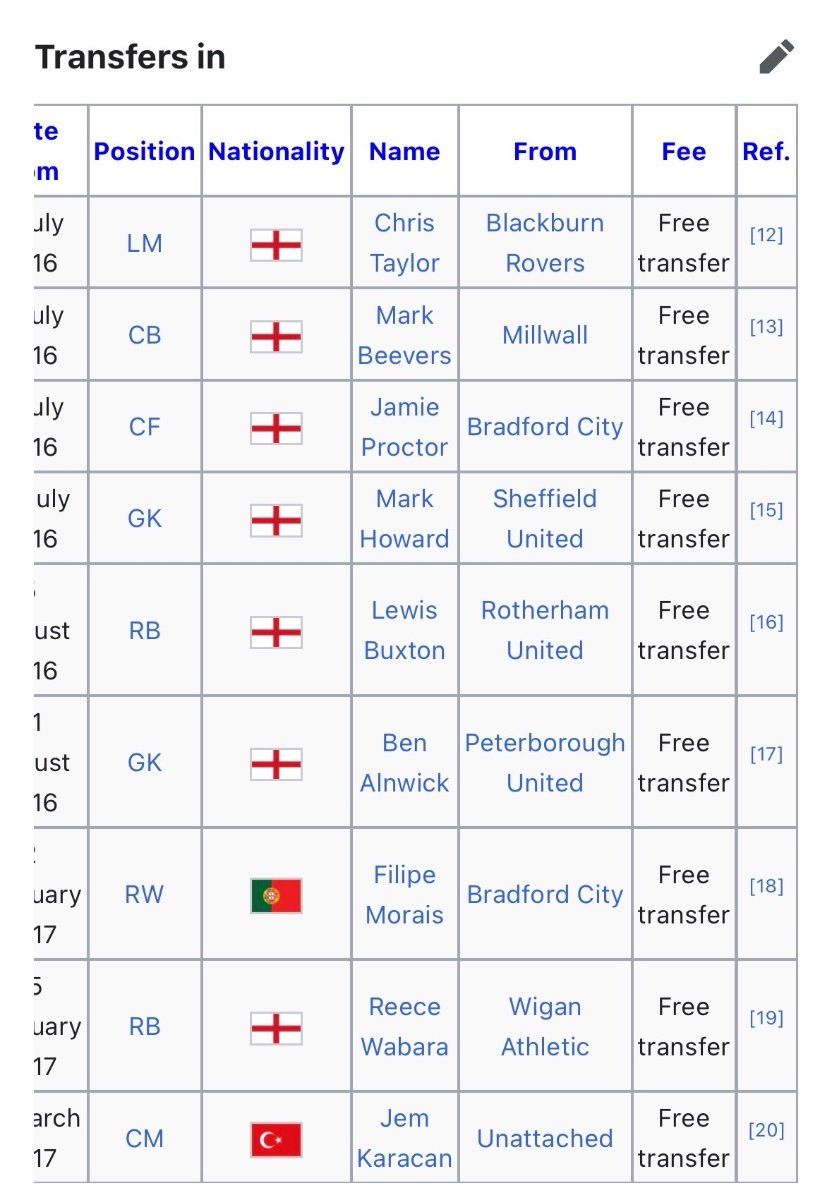Open the Blackburn Rovers club link

point(545,243)
